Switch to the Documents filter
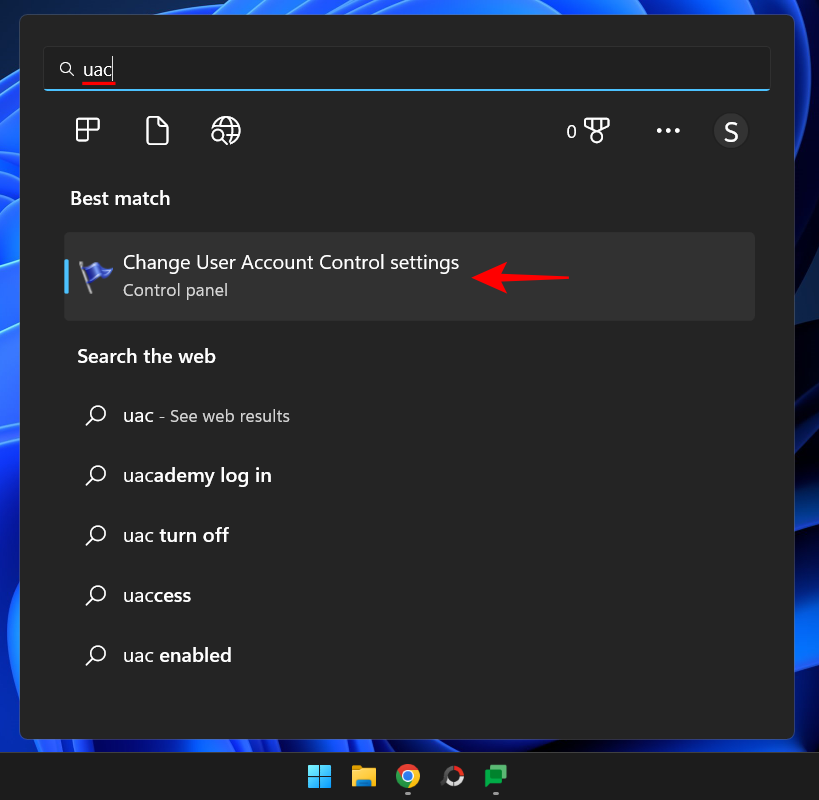The image size is (819, 800). click(156, 130)
